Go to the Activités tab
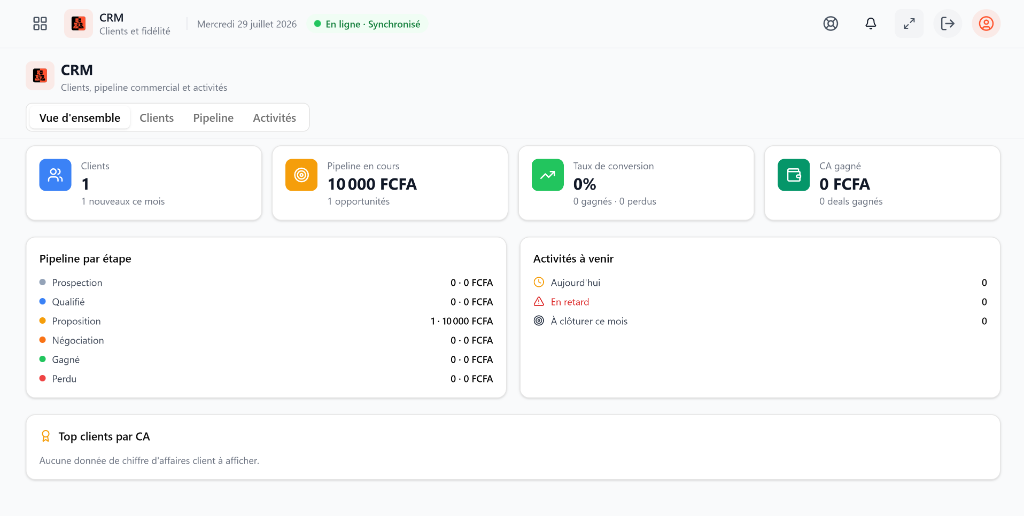The width and height of the screenshot is (1024, 516). coord(274,118)
